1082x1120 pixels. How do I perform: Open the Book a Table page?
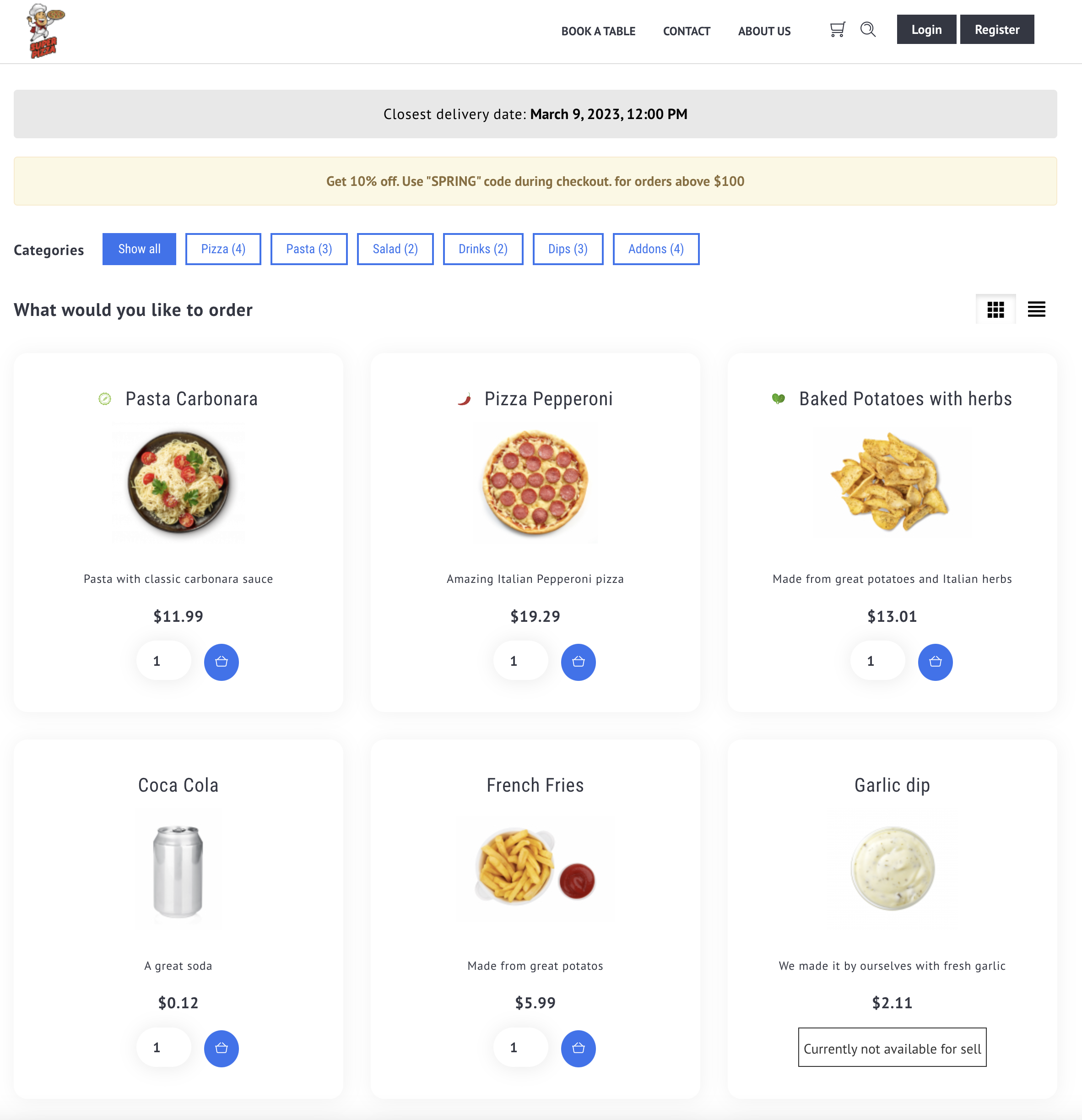(x=598, y=32)
